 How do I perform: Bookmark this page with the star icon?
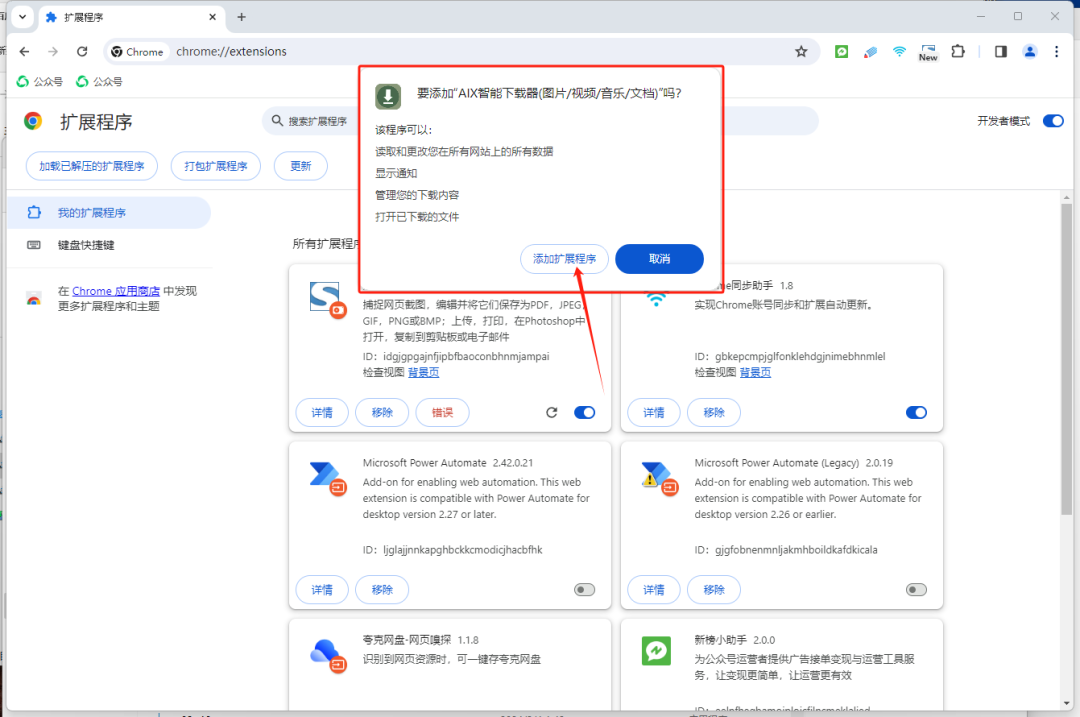tap(801, 52)
